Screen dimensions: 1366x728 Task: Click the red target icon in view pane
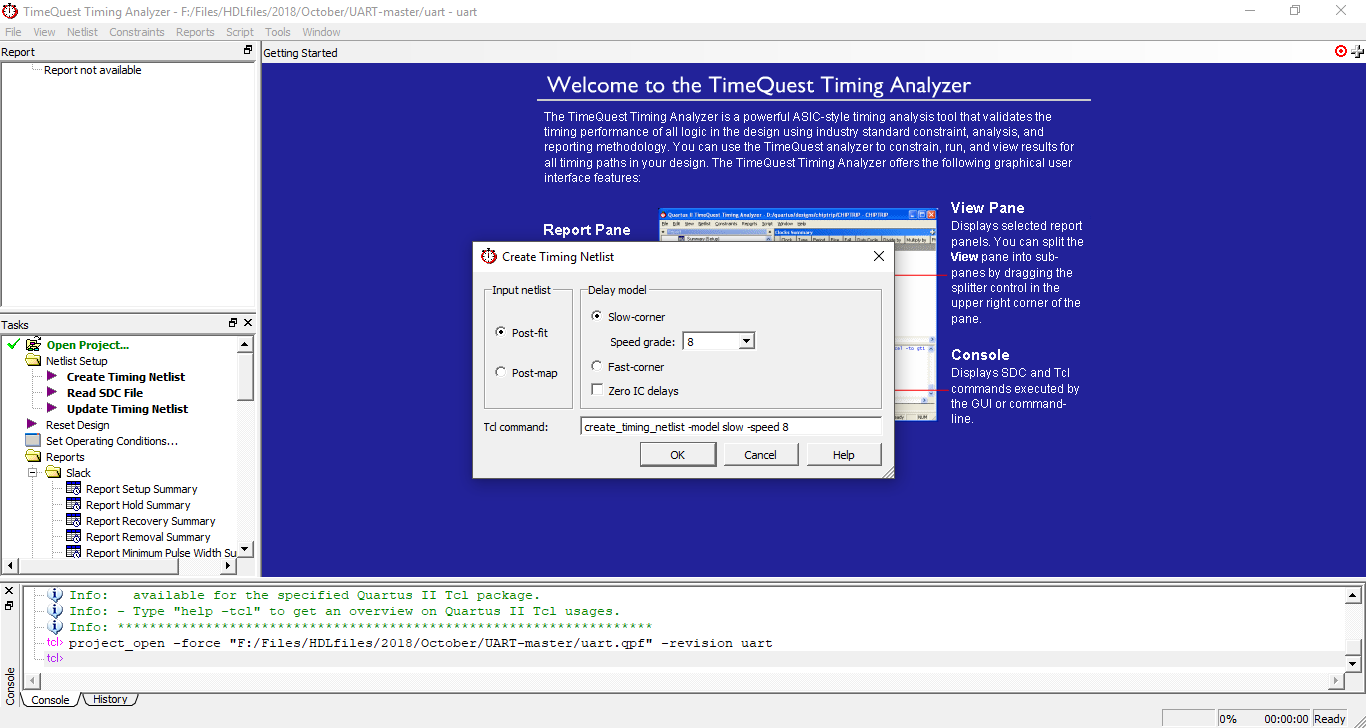[1341, 51]
